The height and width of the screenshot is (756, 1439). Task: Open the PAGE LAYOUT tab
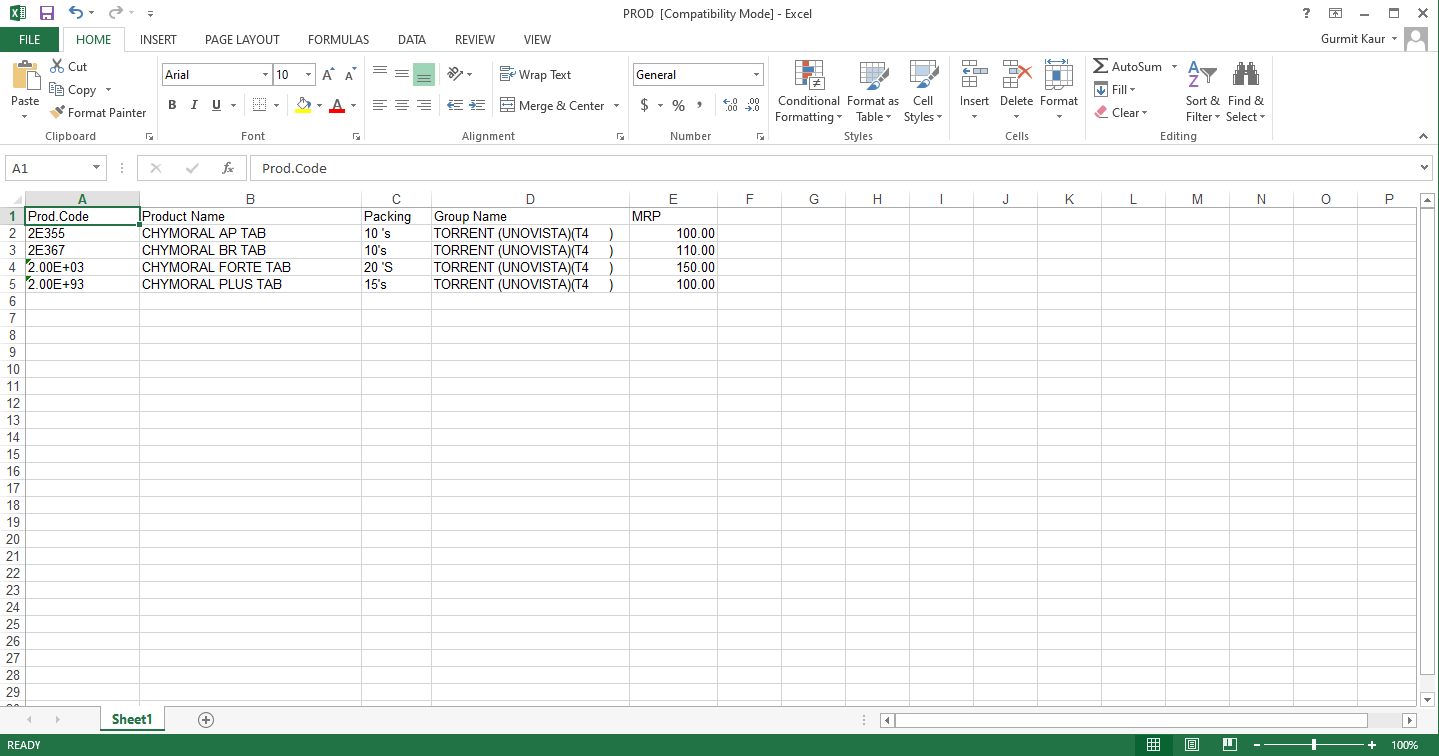click(242, 40)
